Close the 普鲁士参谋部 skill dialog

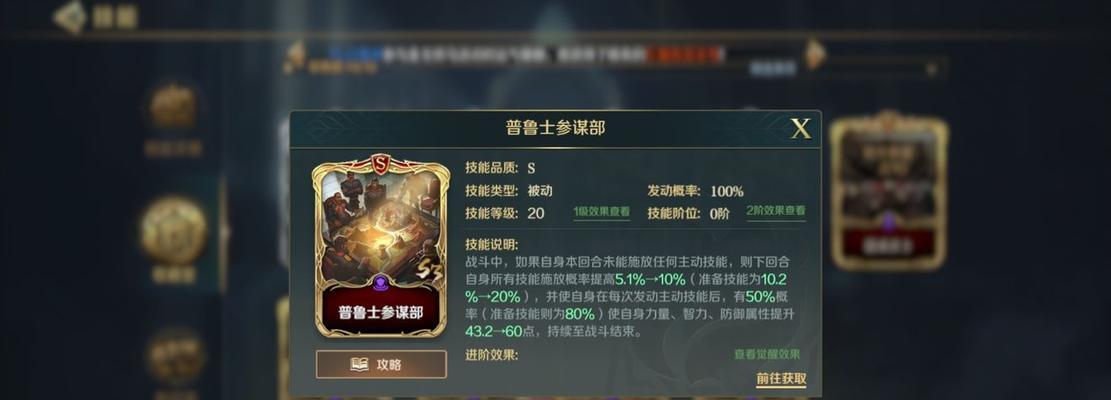[801, 129]
